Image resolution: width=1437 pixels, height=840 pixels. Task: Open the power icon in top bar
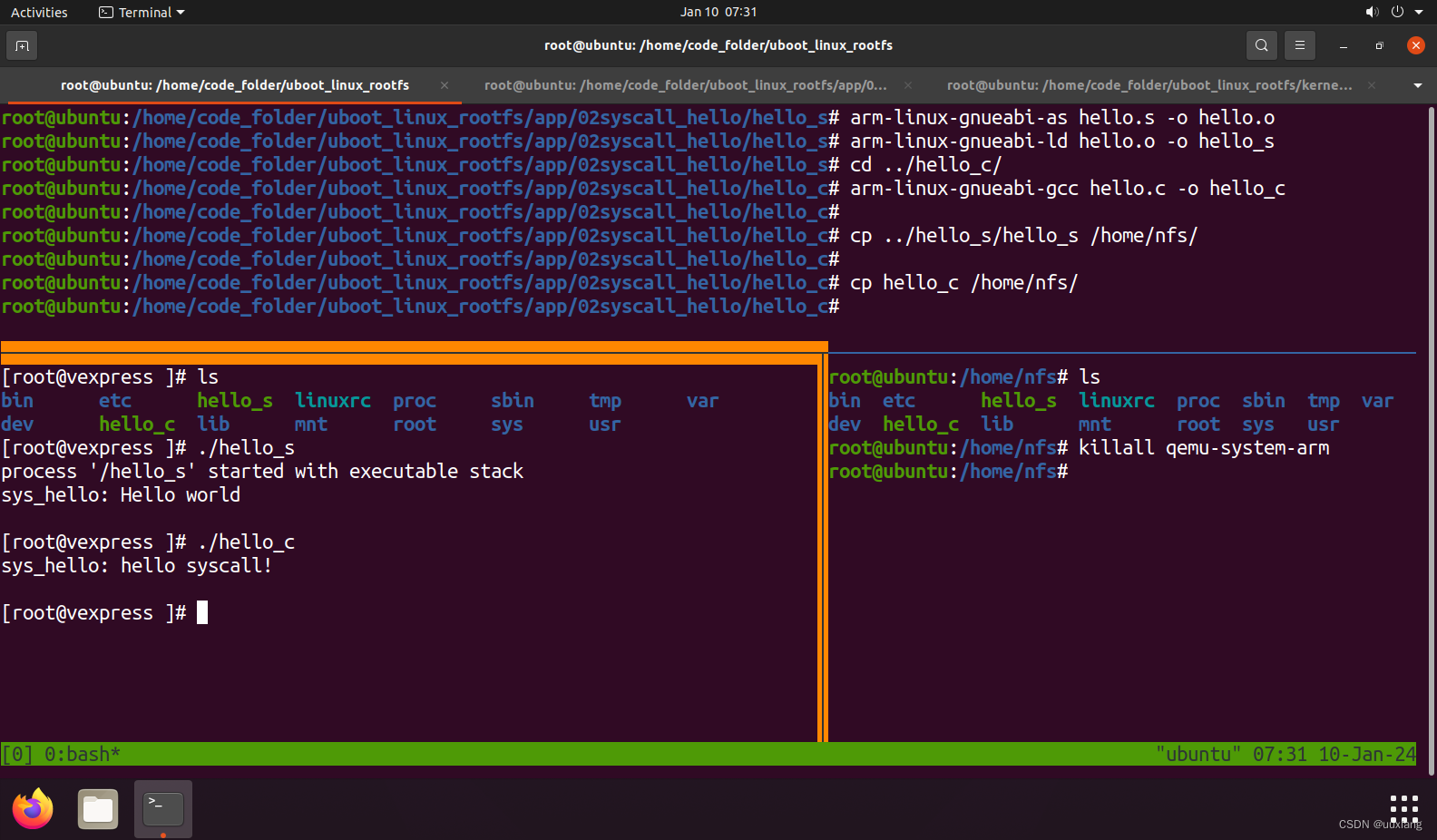(1397, 12)
